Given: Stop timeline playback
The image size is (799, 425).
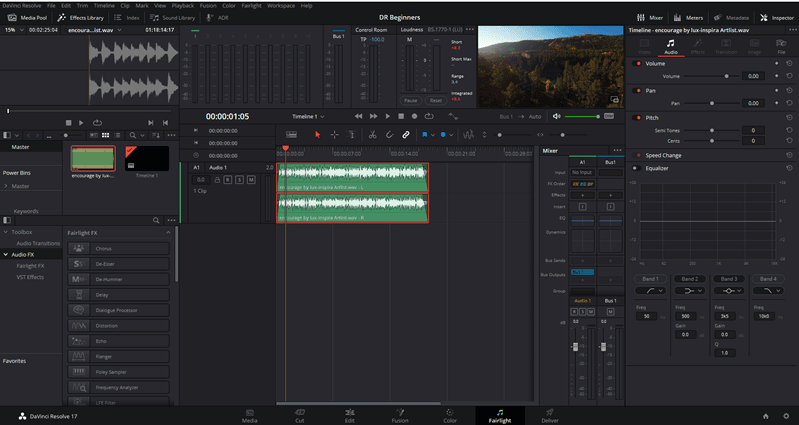Looking at the screenshot, I should point(401,116).
